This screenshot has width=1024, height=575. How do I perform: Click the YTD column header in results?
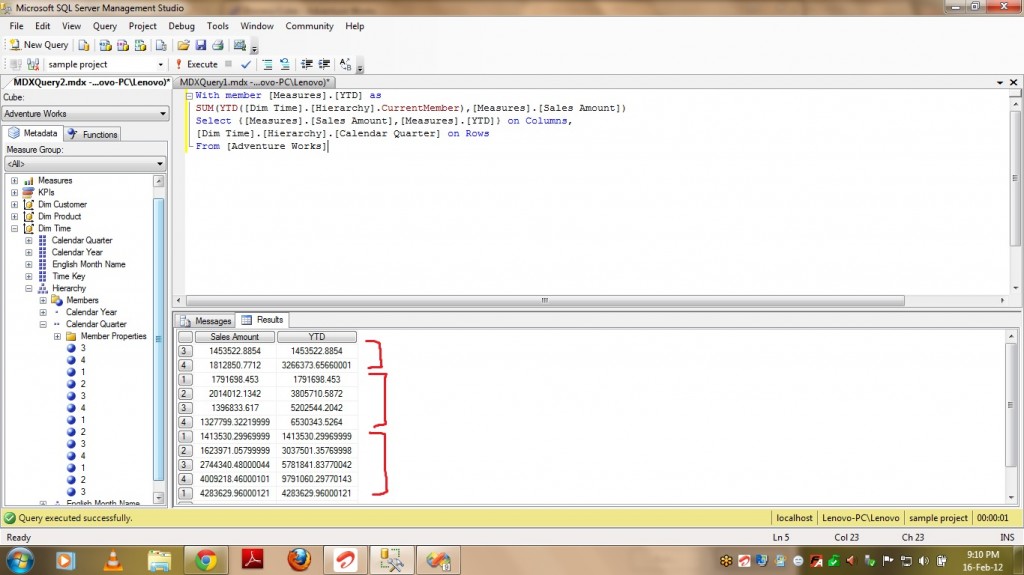pyautogui.click(x=316, y=337)
